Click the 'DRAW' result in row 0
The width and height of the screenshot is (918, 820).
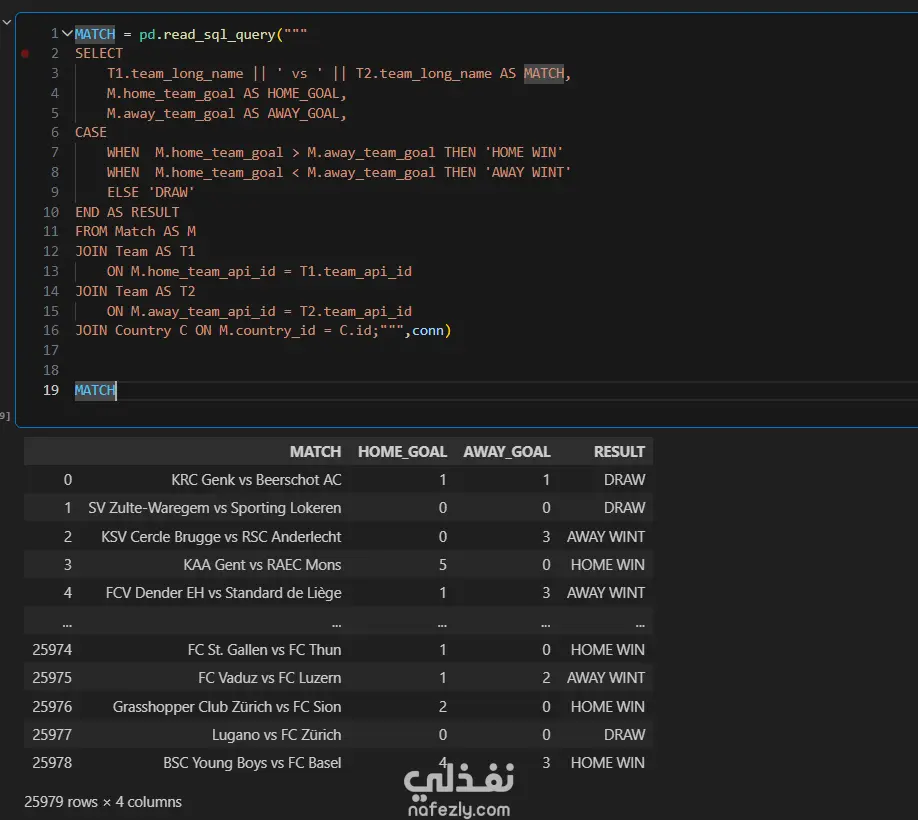click(624, 480)
